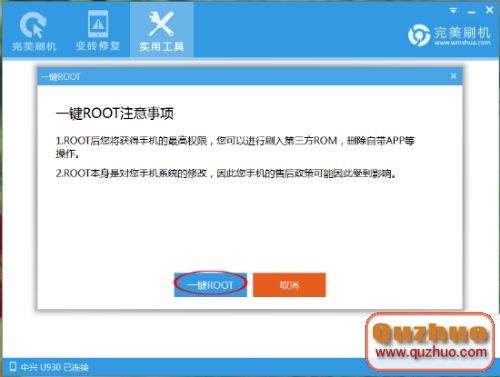This screenshot has height=377, width=500.
Task: Open the www.wmshua.com website link
Action: pyautogui.click(x=462, y=43)
